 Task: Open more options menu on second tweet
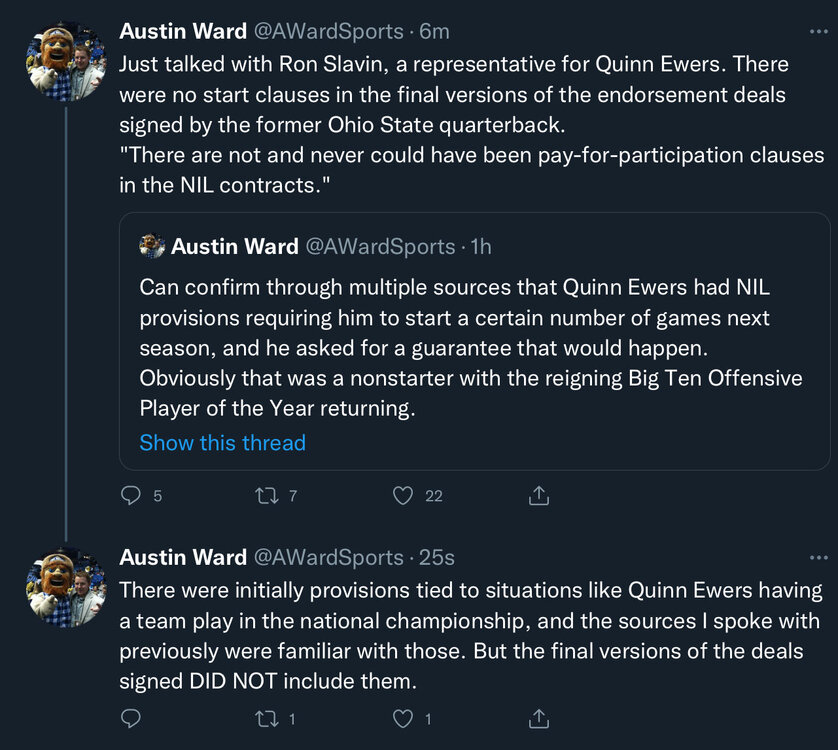click(818, 557)
